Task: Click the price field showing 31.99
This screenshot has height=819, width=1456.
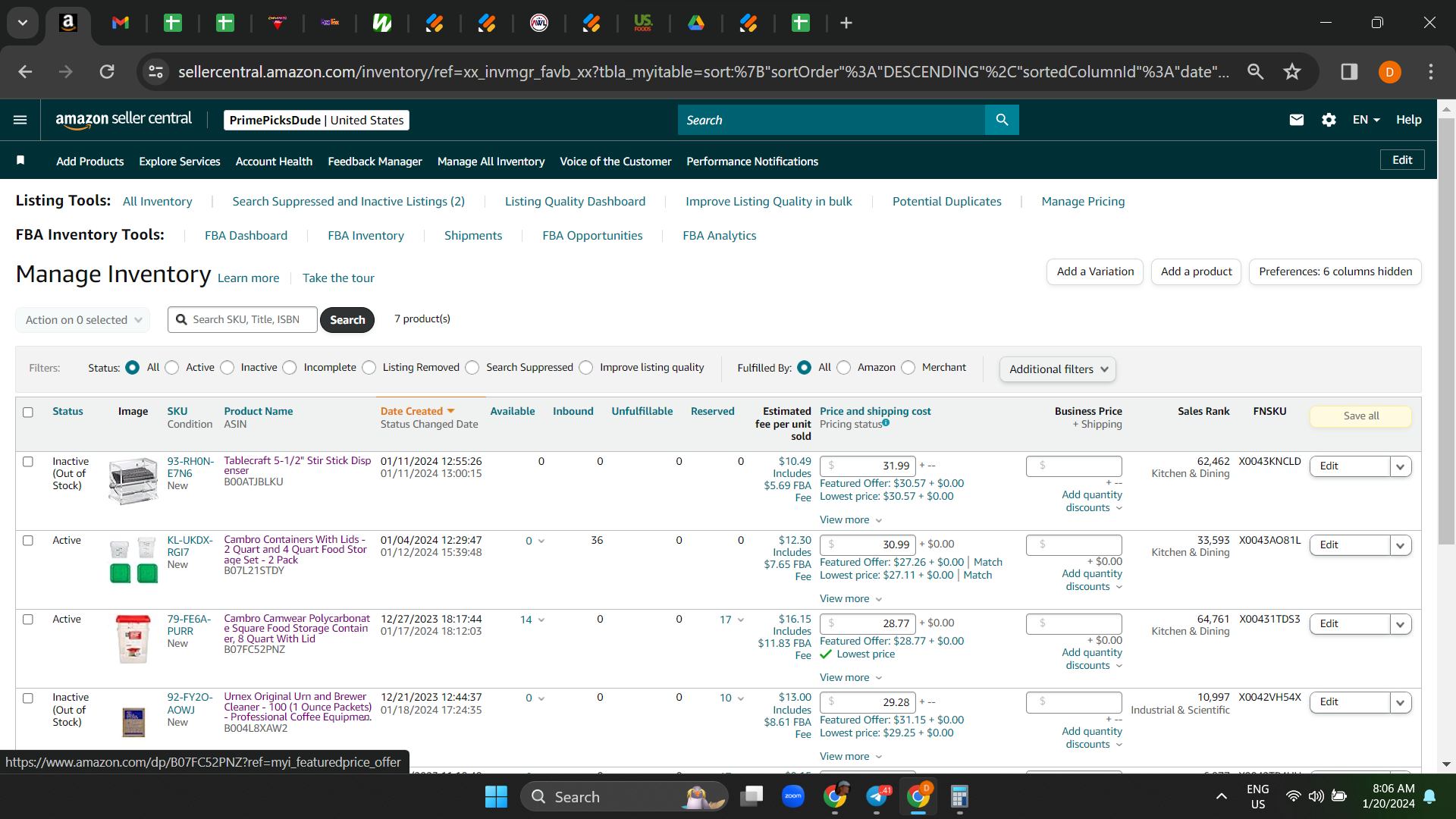Action: [x=868, y=466]
